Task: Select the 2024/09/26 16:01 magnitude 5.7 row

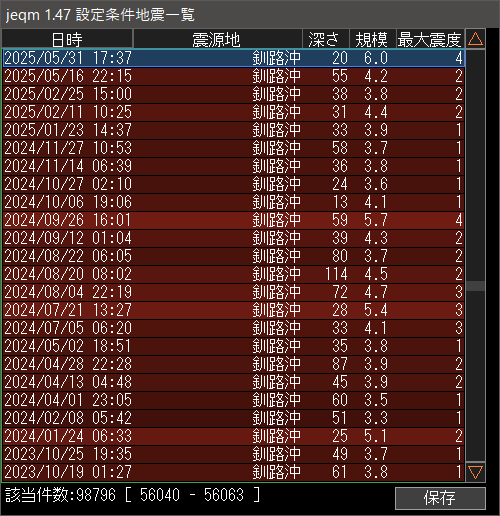Action: coord(233,220)
